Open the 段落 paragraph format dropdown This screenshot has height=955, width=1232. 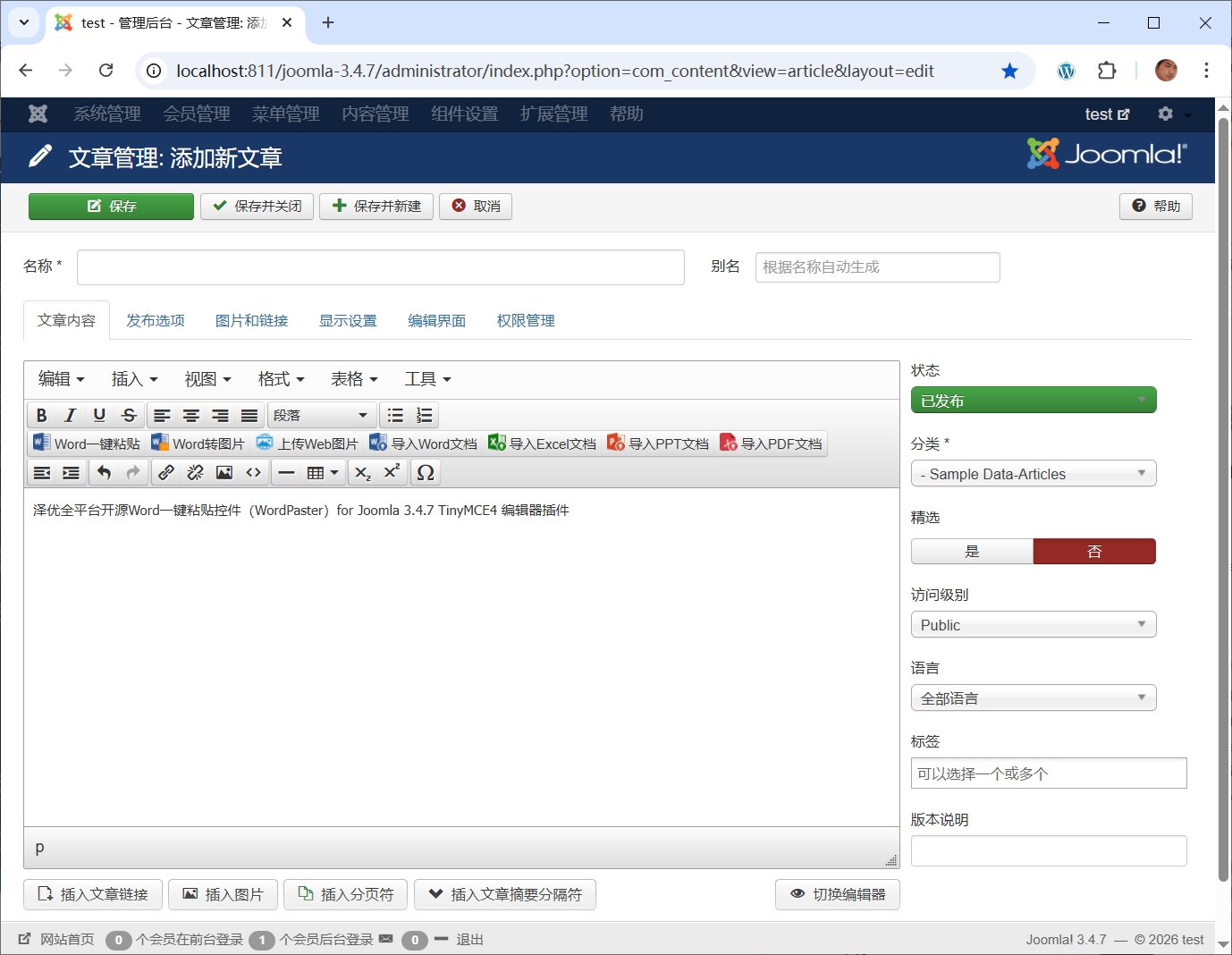[320, 415]
